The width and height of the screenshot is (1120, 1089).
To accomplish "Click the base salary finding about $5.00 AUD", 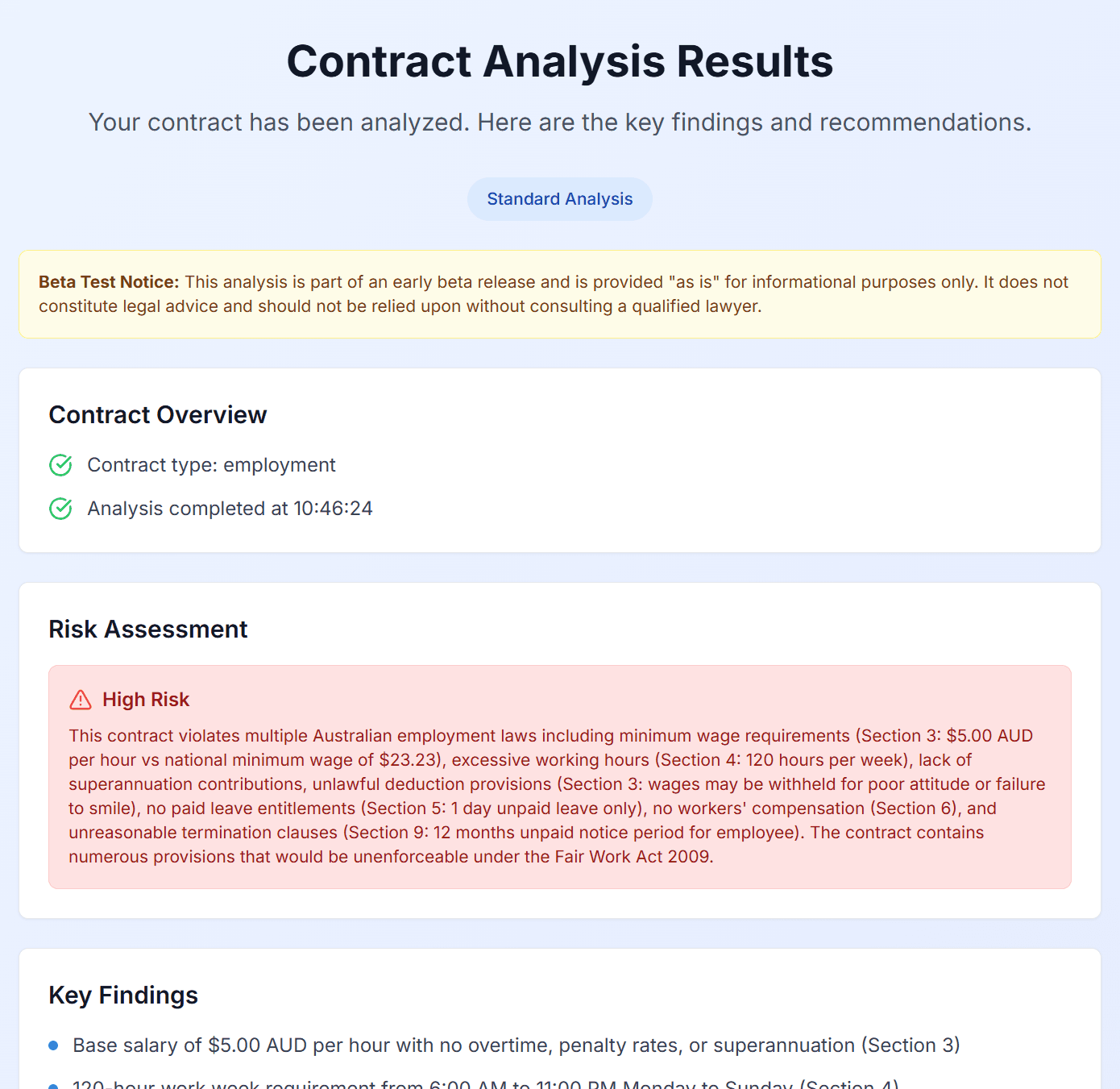I will (516, 1045).
